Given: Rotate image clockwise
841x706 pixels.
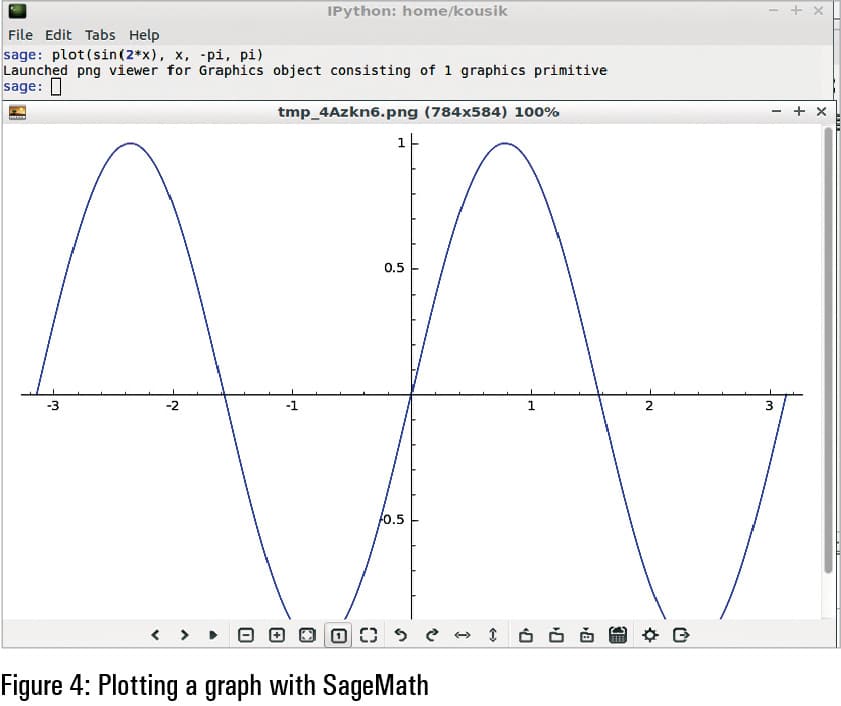Looking at the screenshot, I should click(432, 635).
